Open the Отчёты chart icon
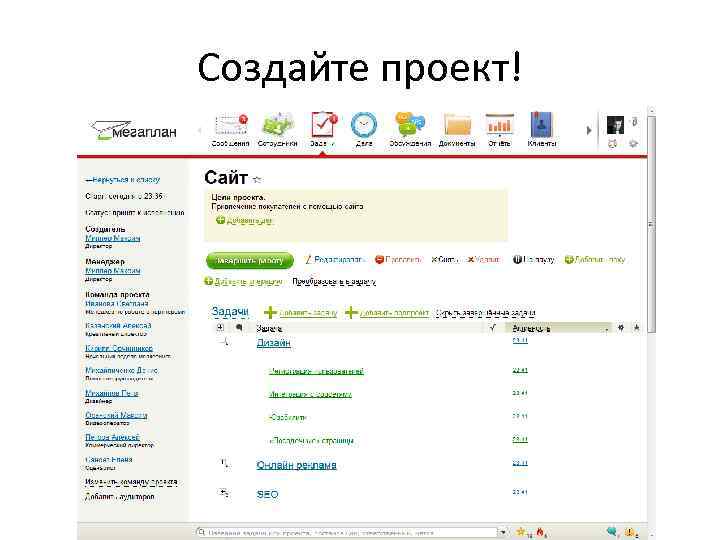720x540 pixels. (499, 124)
